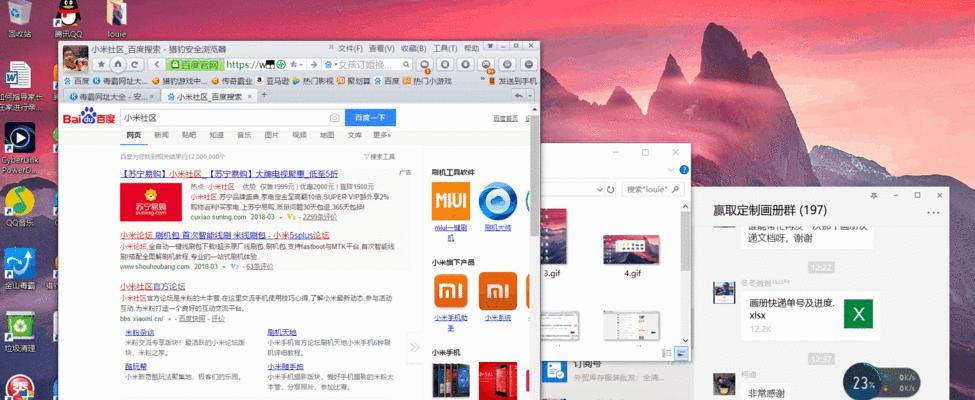975x400 pixels.
Task: Go to the browser home page icon
Action: point(118,64)
